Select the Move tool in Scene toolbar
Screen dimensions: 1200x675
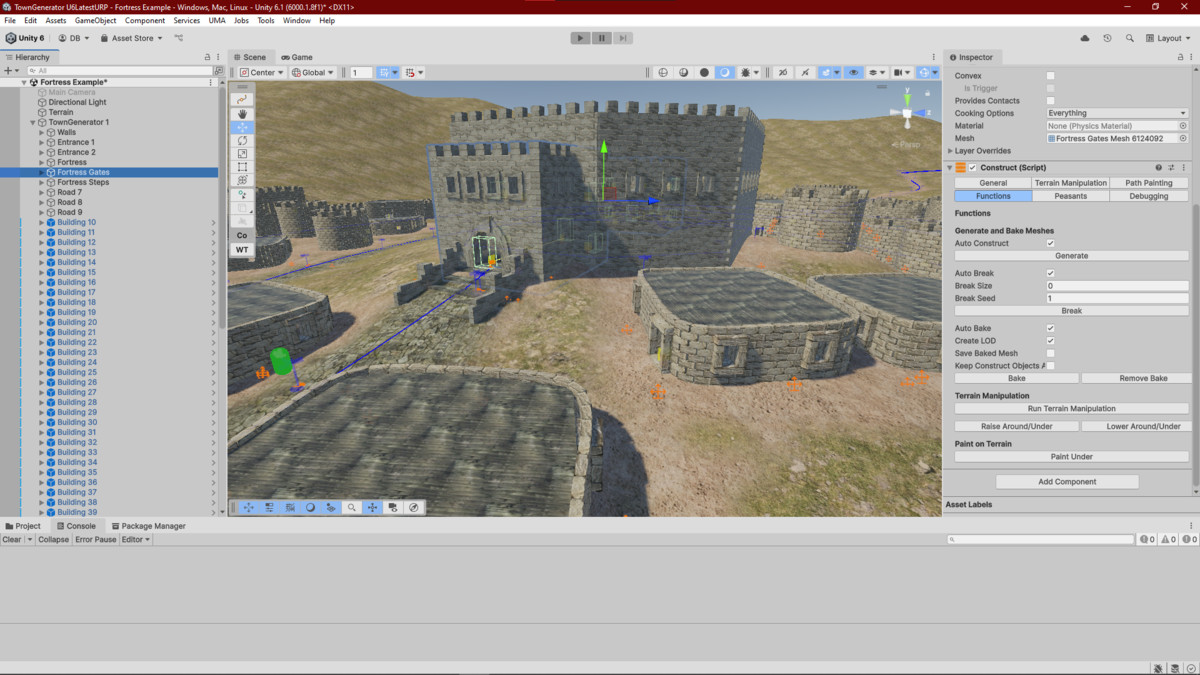click(242, 127)
